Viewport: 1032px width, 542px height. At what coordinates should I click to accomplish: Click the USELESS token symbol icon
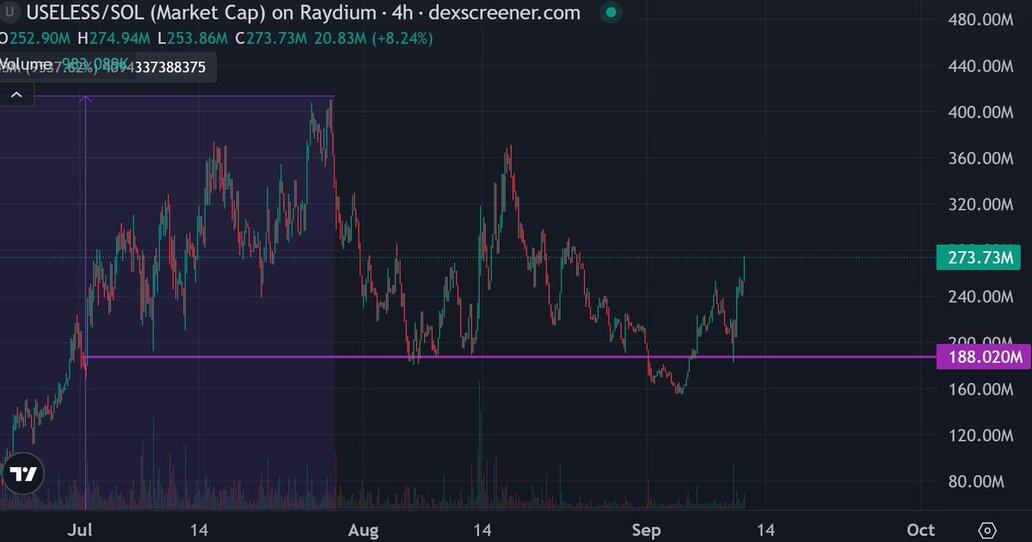(9, 12)
